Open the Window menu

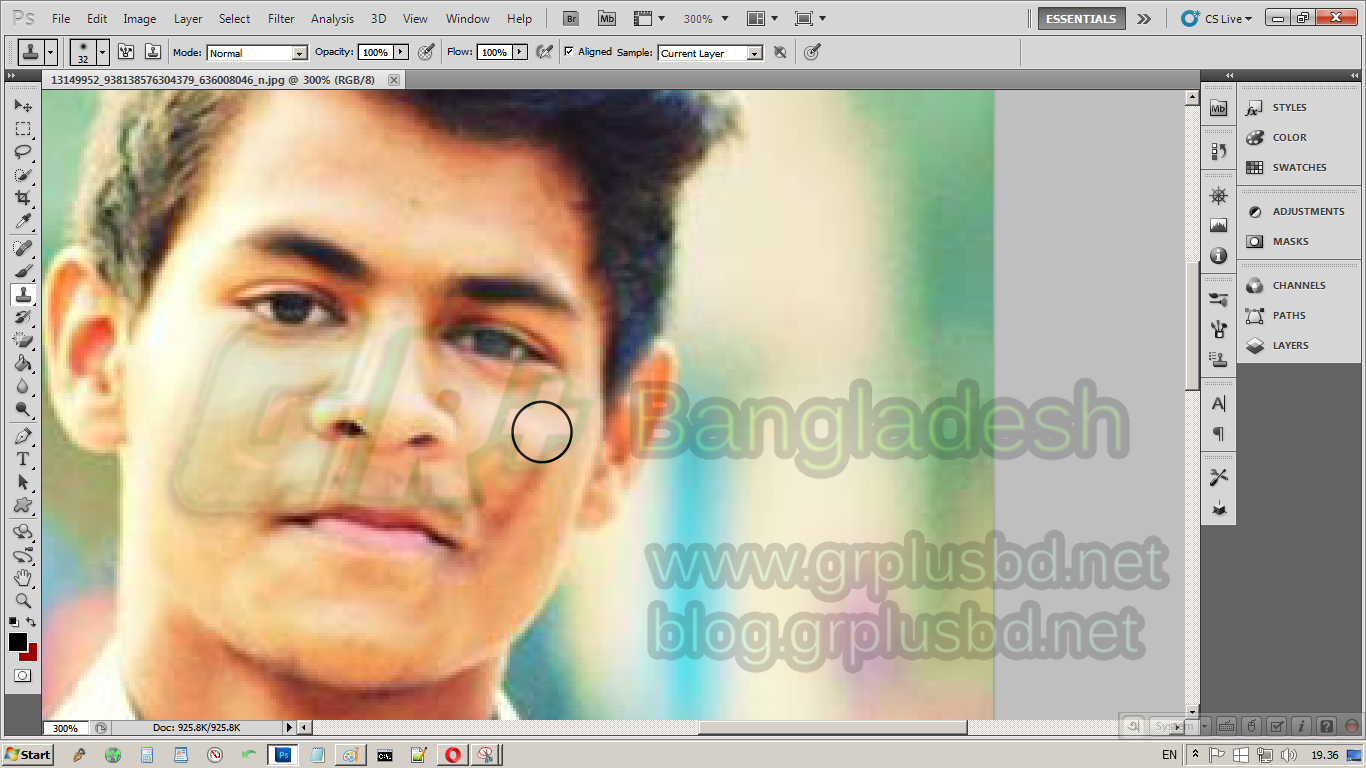click(468, 18)
